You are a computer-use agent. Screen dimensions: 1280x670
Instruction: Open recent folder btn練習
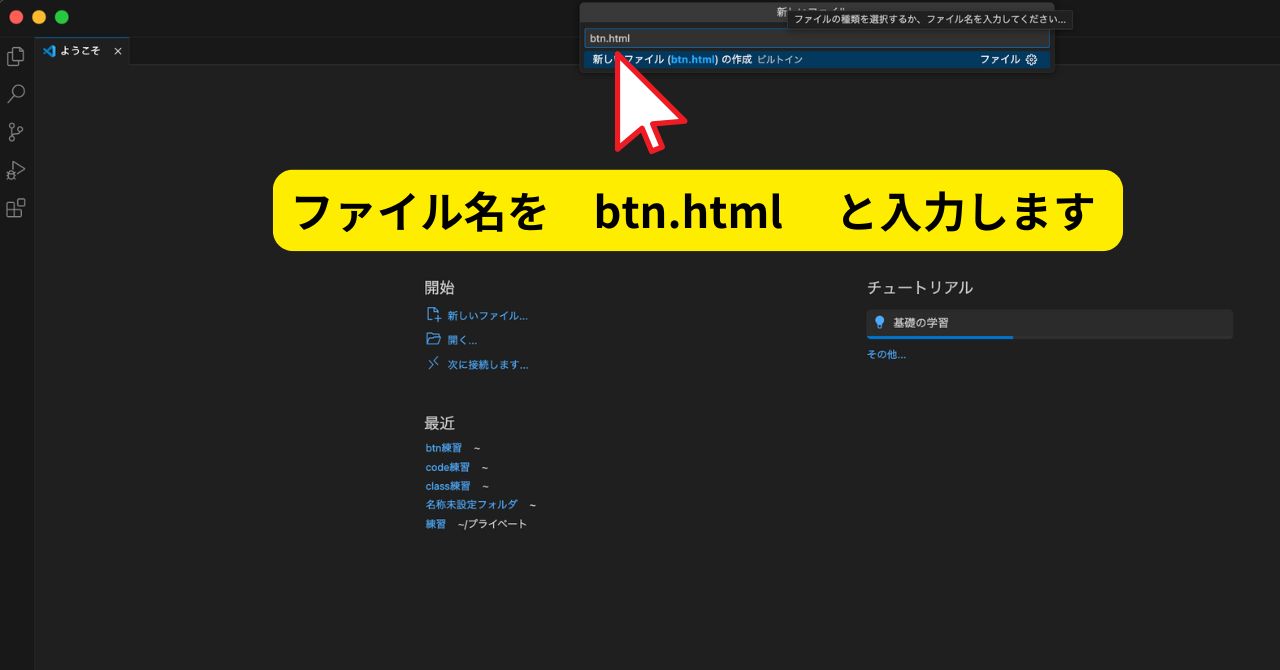441,448
